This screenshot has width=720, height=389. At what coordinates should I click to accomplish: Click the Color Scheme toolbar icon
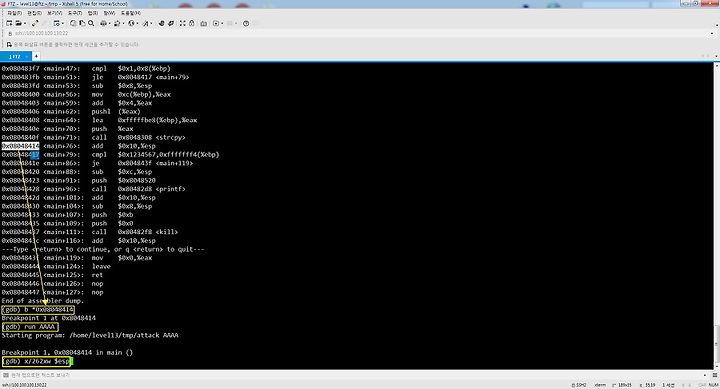[117, 23]
